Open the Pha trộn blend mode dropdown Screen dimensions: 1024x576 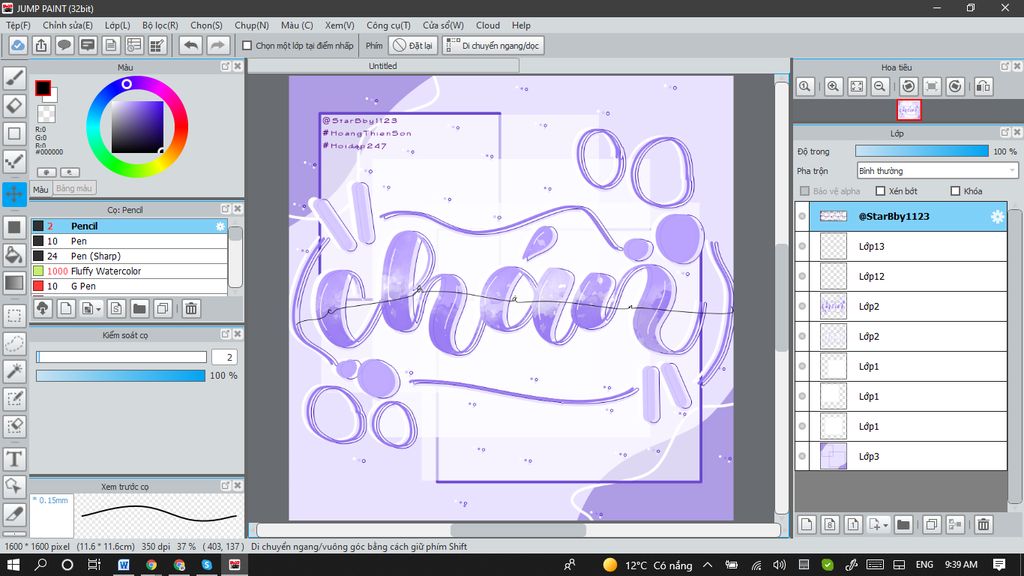coord(937,170)
